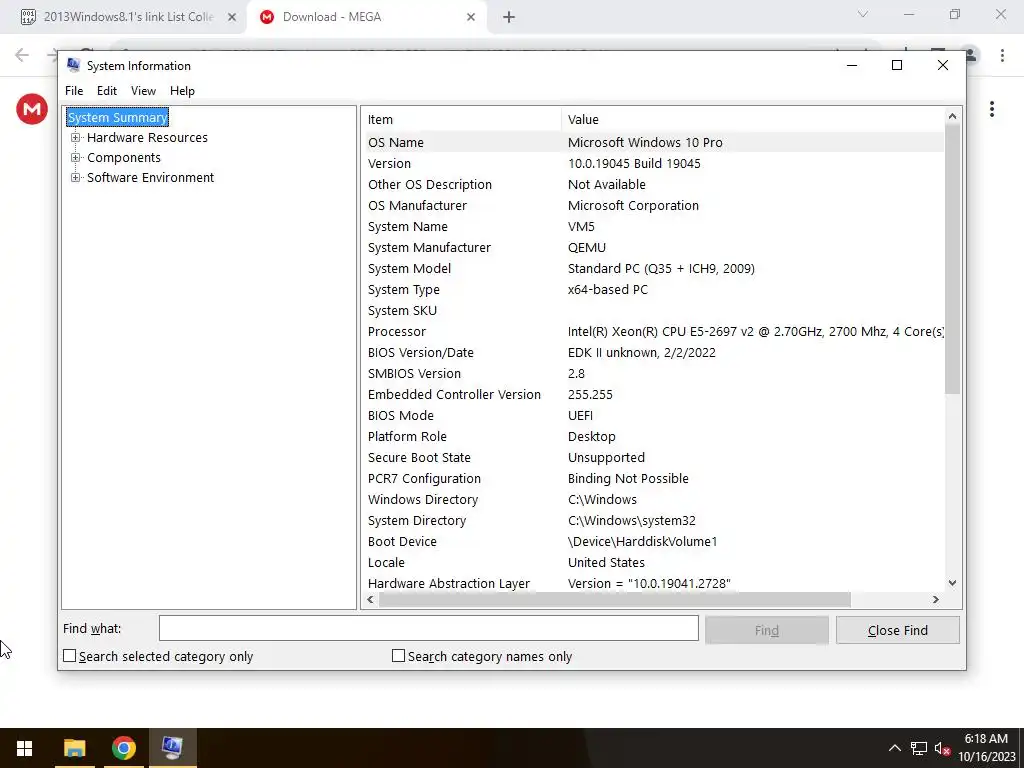Open Chrome's three-dot menu

pos(1002,55)
